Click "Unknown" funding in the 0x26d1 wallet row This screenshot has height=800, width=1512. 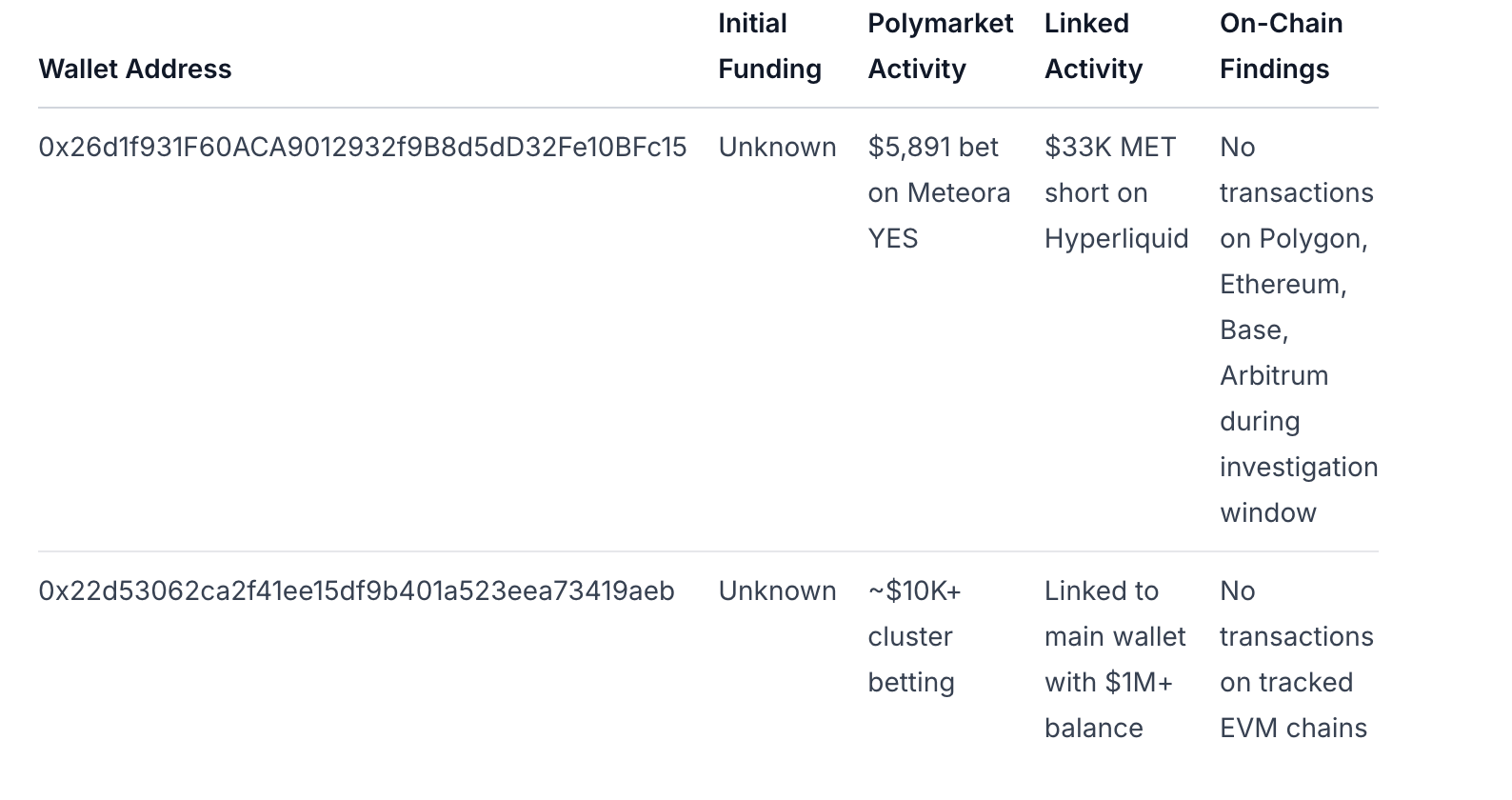coord(777,148)
